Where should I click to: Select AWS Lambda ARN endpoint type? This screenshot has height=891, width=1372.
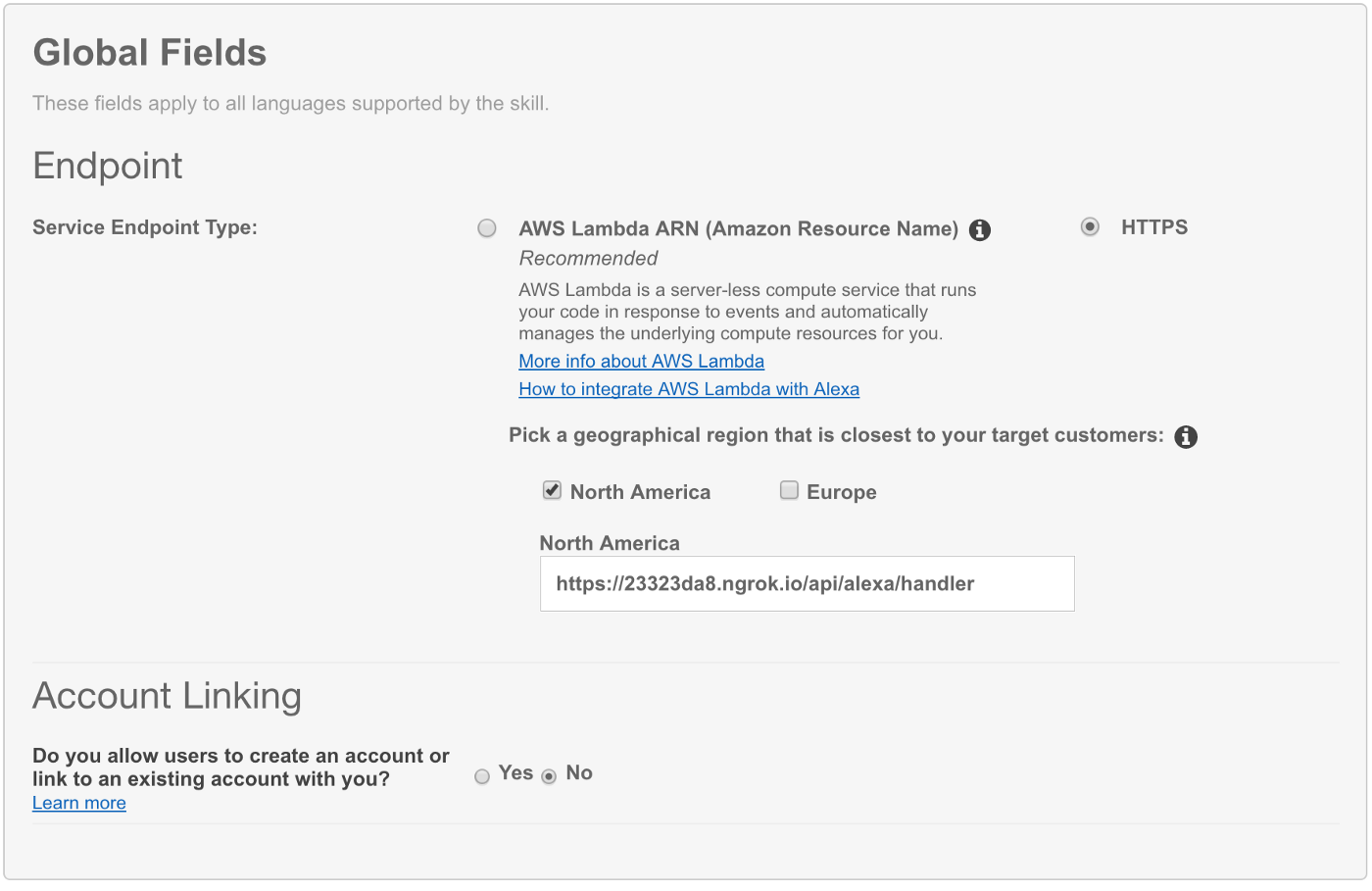[487, 228]
